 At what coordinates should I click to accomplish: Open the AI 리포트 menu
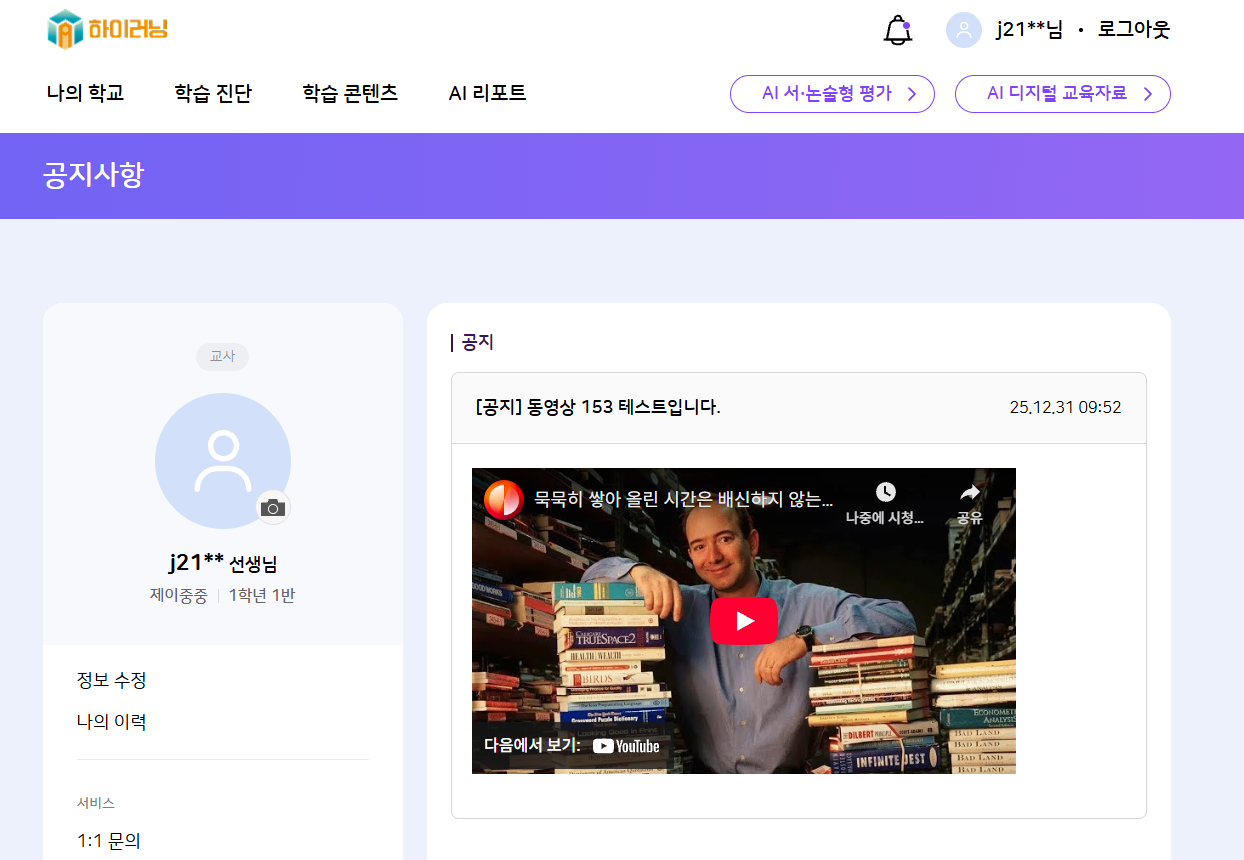click(487, 93)
